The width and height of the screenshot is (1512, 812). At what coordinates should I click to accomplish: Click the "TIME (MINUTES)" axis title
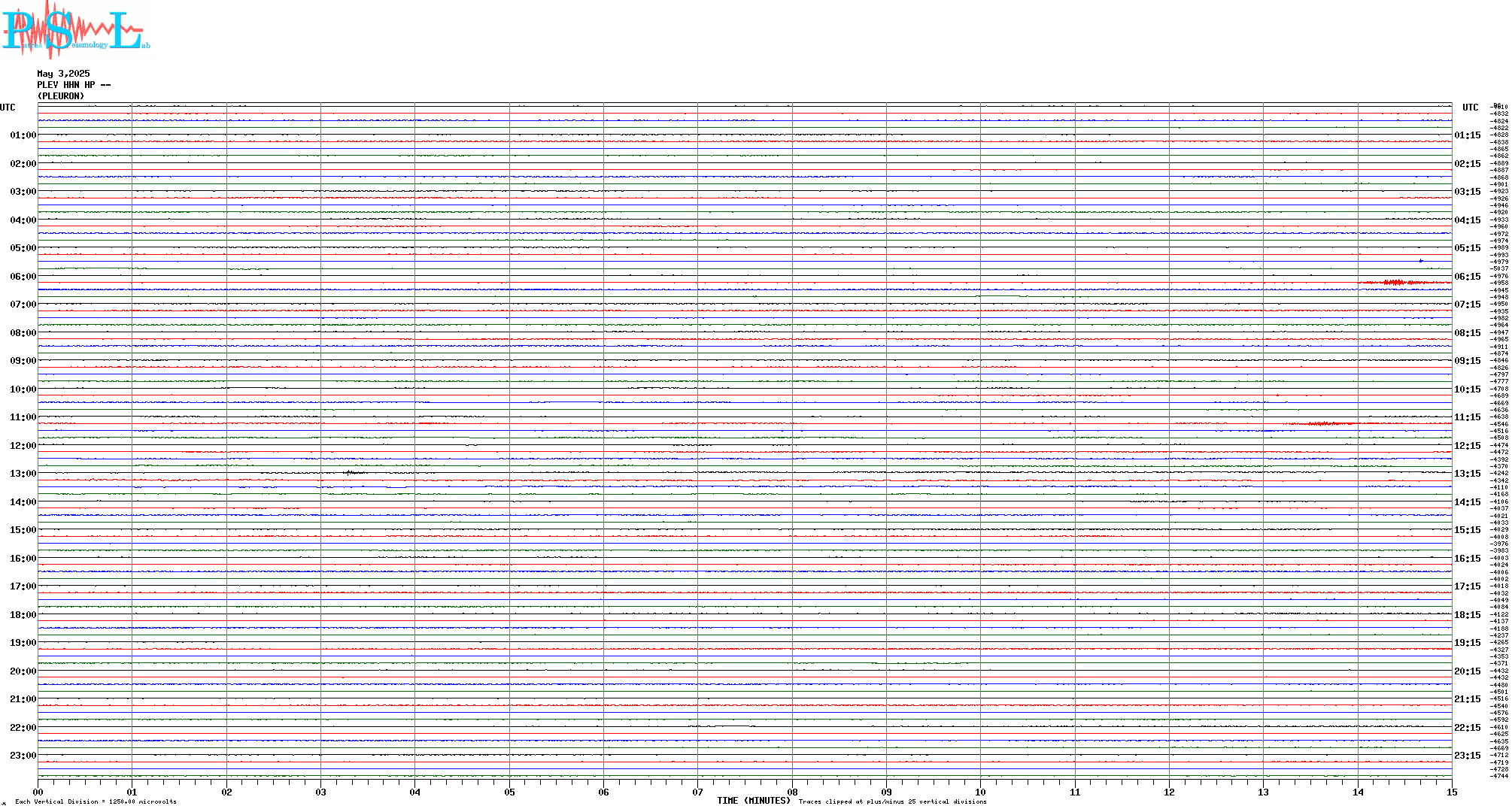point(754,801)
